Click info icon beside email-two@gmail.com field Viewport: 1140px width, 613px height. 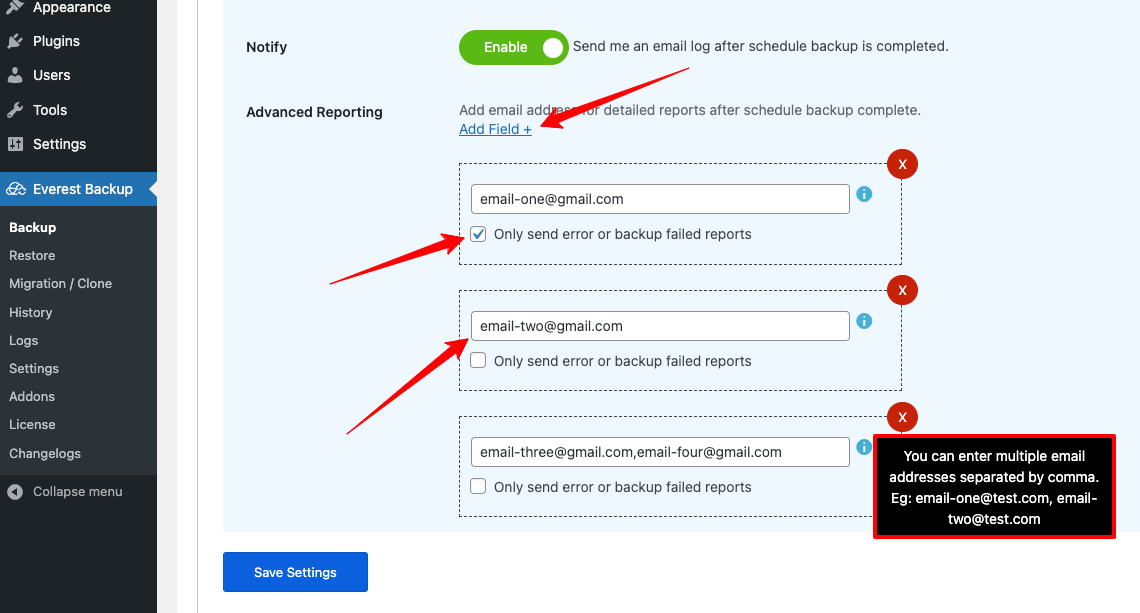(x=865, y=321)
